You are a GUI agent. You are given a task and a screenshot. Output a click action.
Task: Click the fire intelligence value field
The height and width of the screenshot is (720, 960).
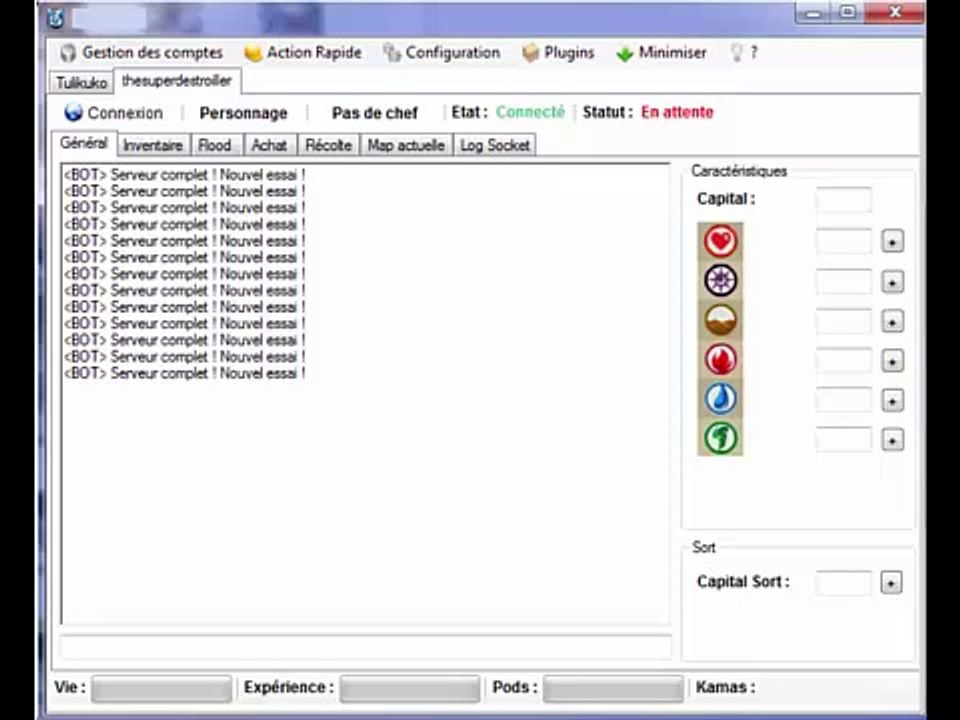pyautogui.click(x=844, y=361)
